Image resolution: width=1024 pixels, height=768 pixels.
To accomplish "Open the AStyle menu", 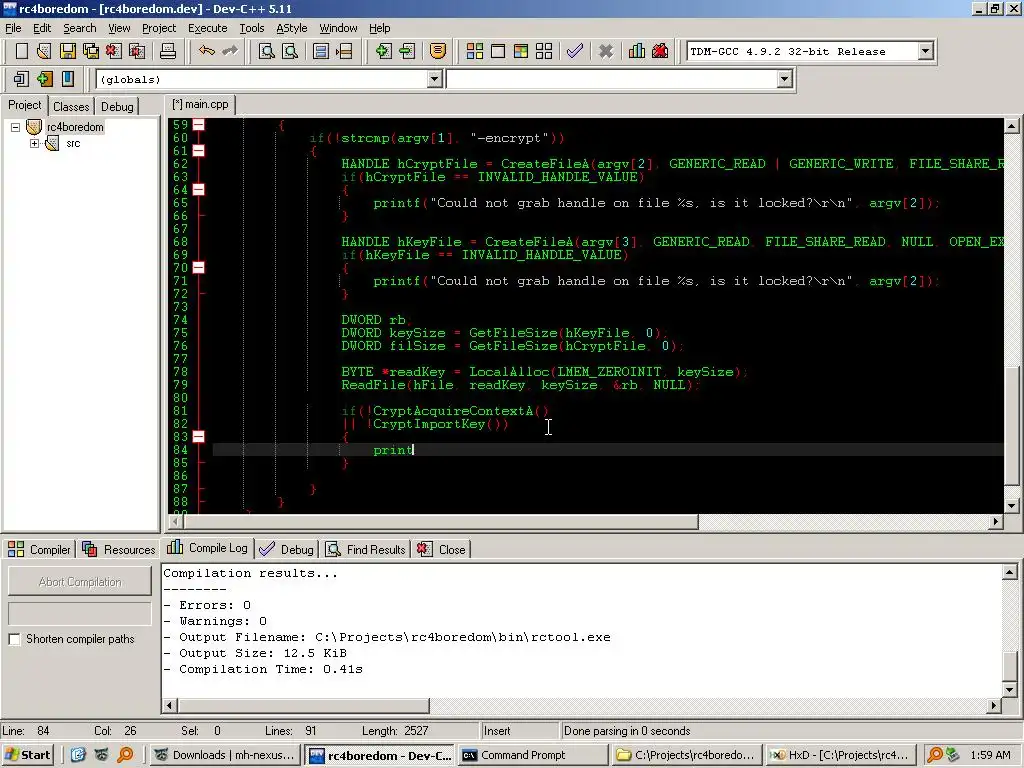I will coord(291,28).
